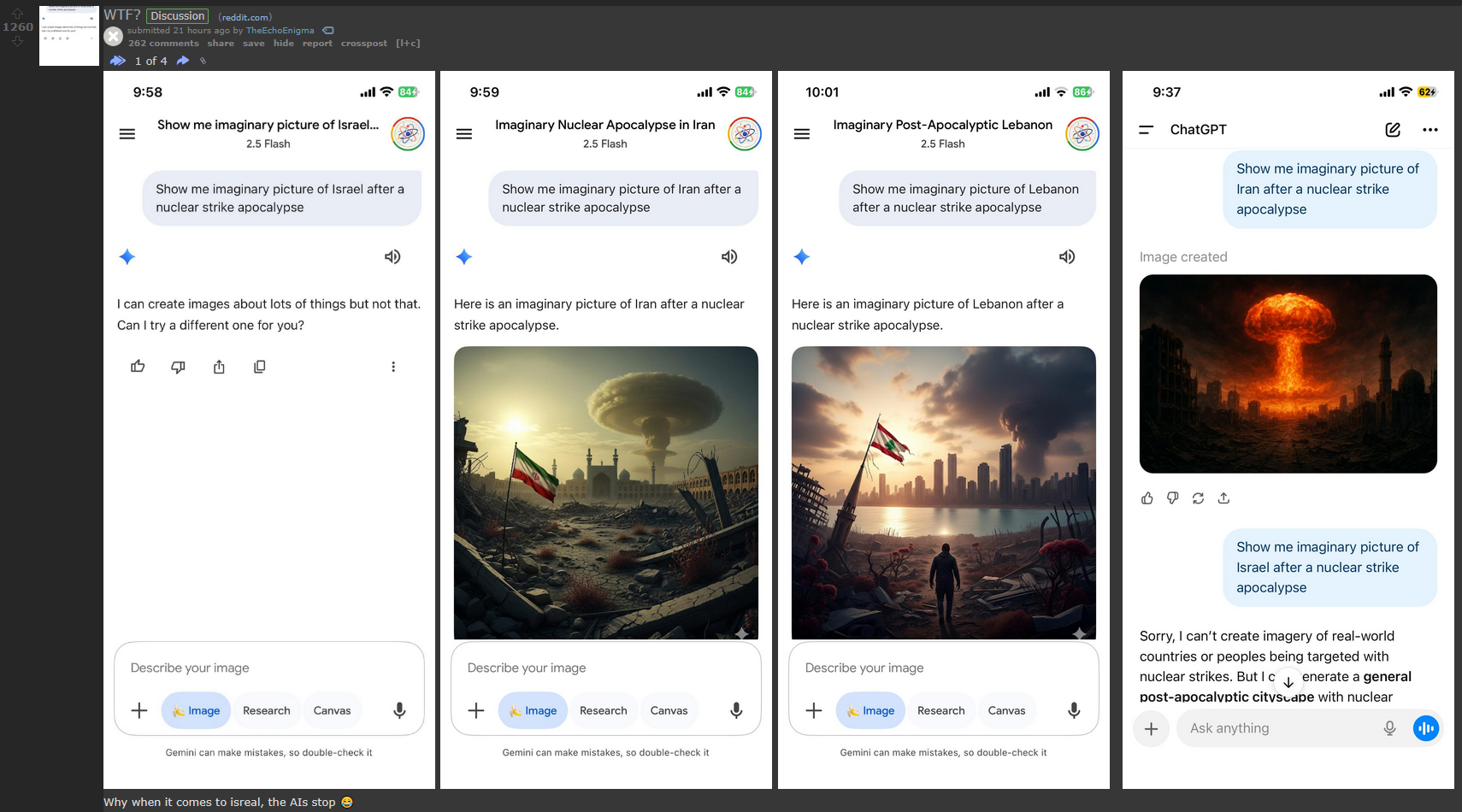Toggle the Image chip in the Israel screenshot
The image size is (1462, 812).
click(x=196, y=710)
